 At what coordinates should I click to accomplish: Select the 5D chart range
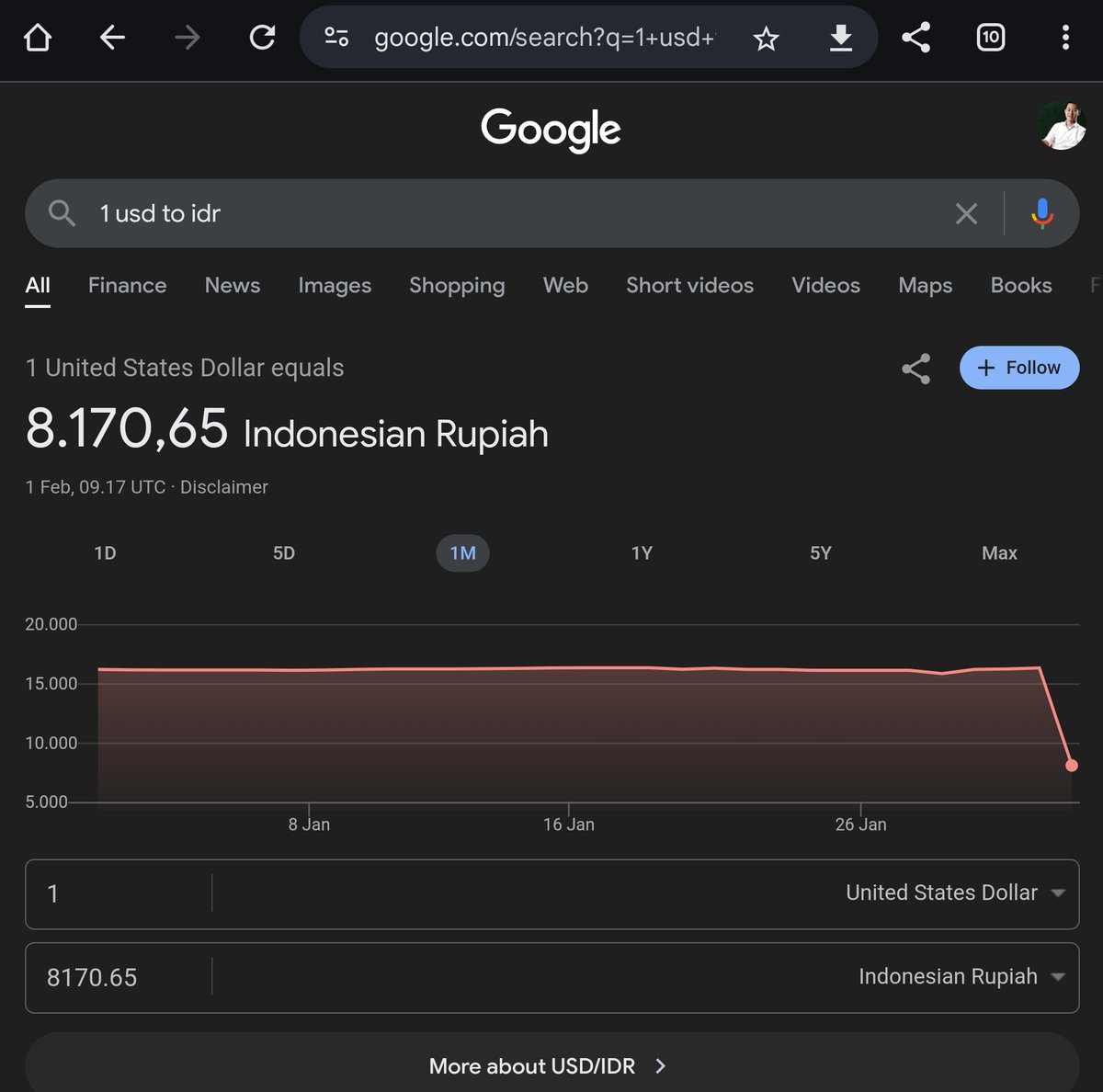[x=284, y=553]
